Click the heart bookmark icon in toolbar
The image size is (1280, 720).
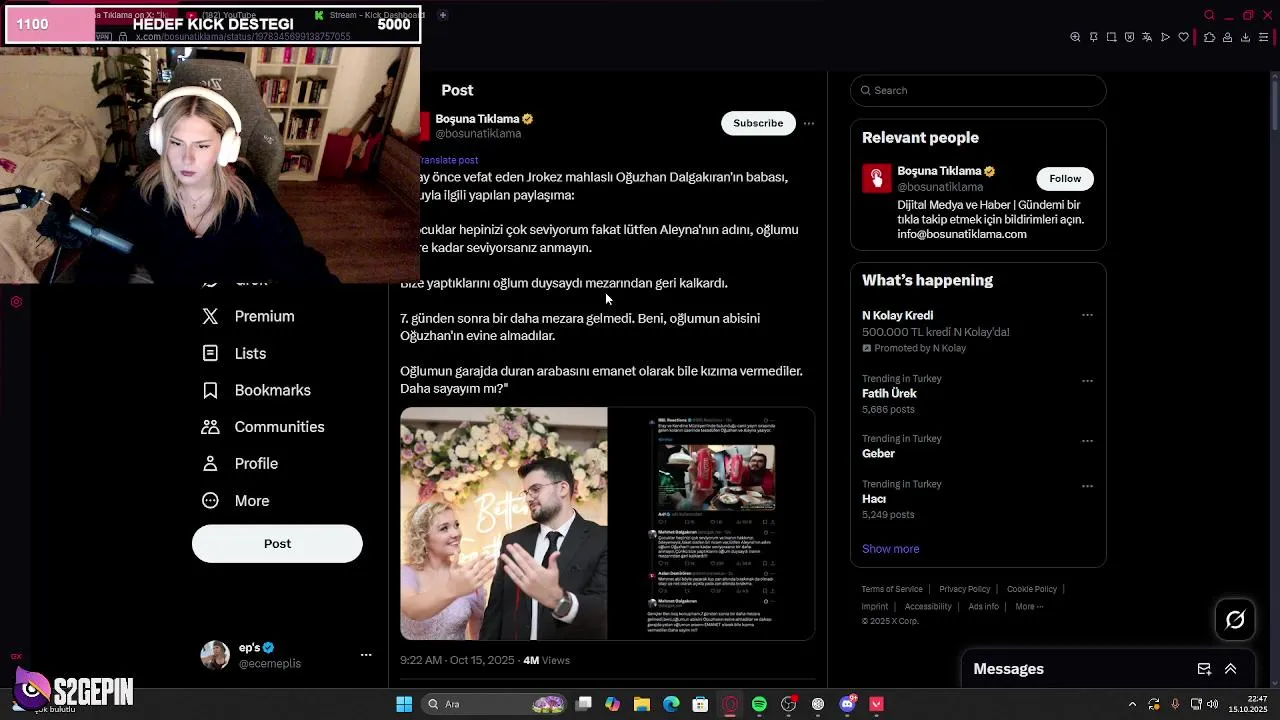(x=1183, y=37)
